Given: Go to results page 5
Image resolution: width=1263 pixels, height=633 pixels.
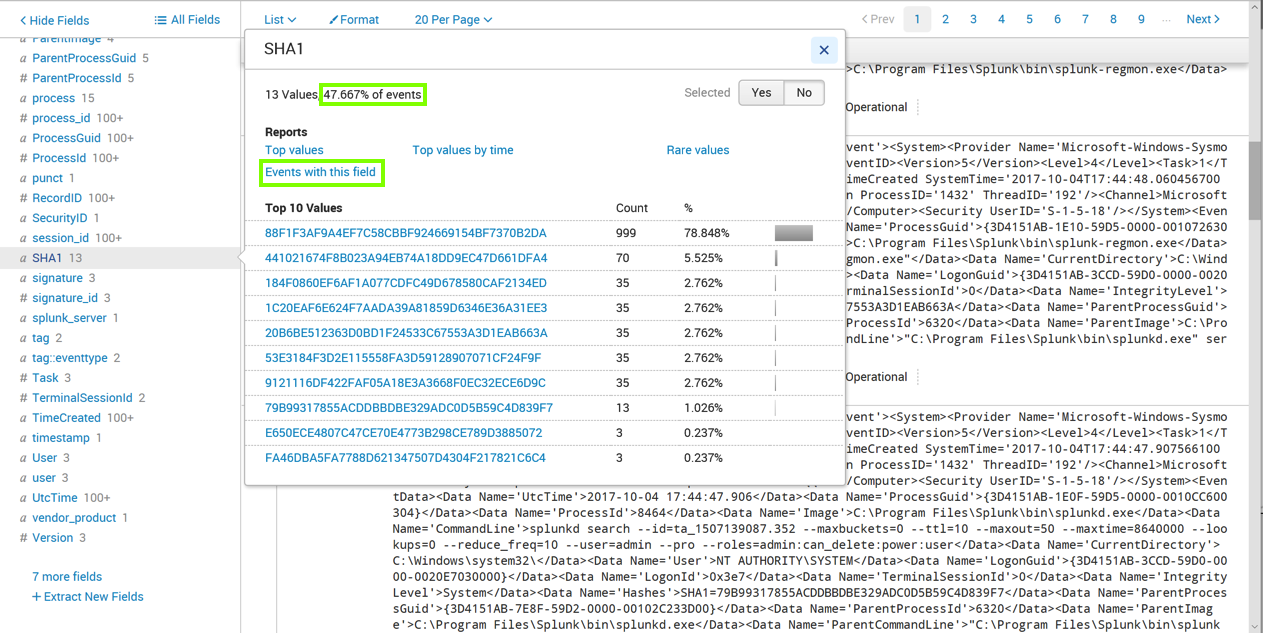Looking at the screenshot, I should click(1029, 19).
